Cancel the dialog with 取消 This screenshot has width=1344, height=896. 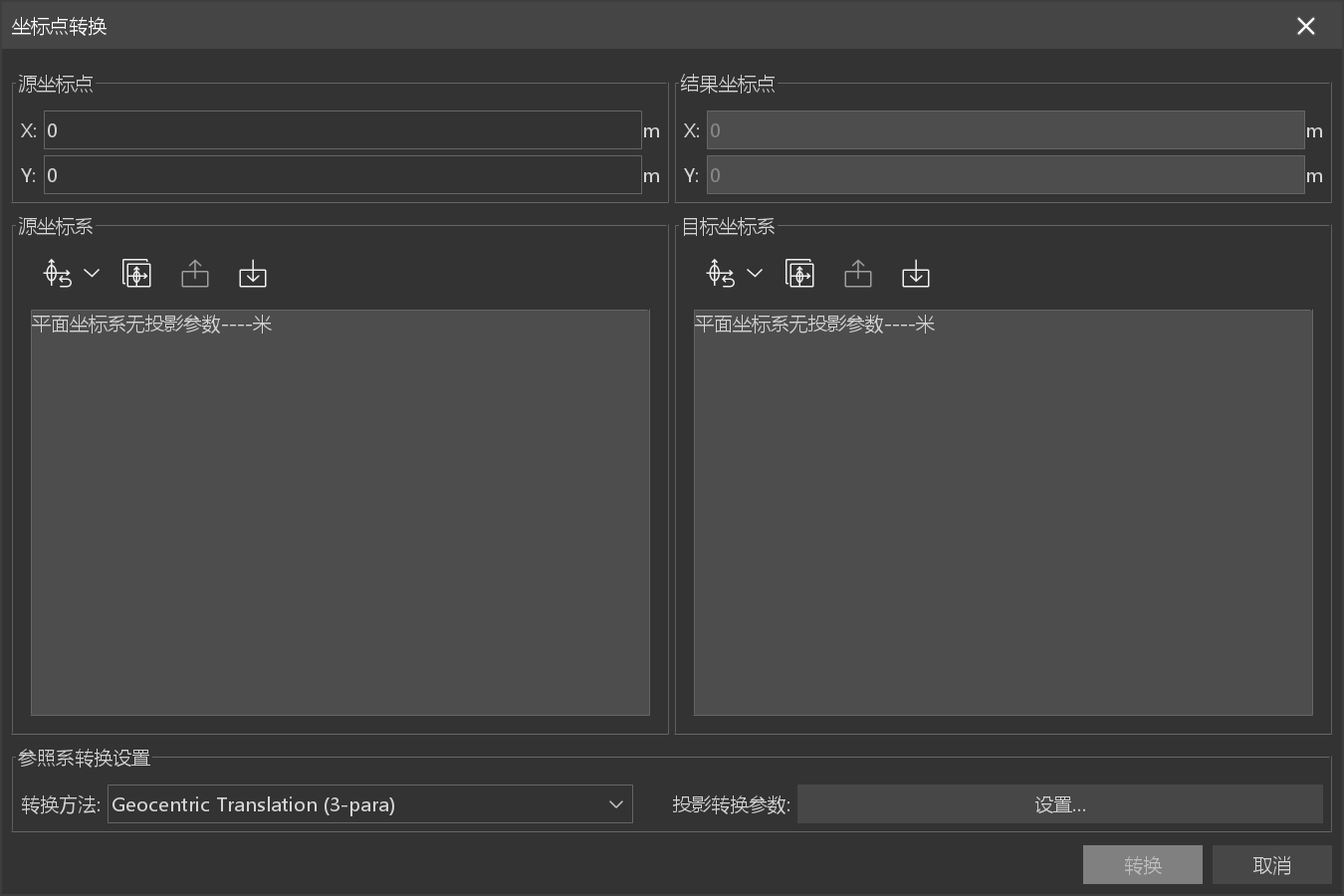[x=1271, y=865]
